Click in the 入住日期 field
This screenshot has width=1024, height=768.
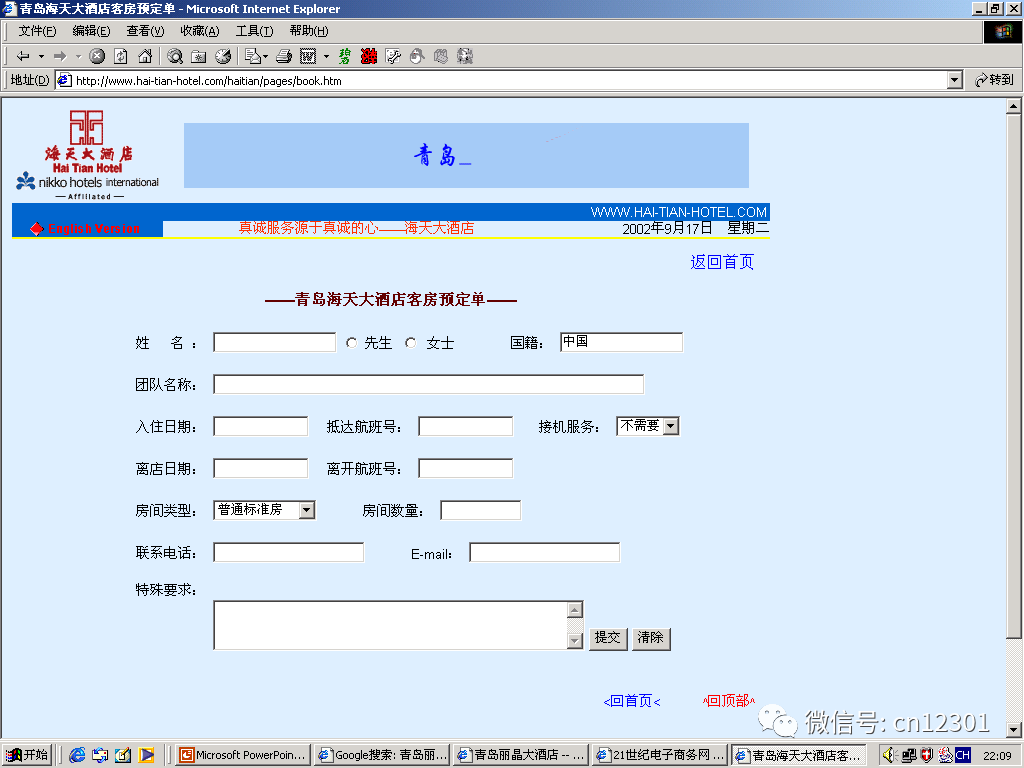261,426
